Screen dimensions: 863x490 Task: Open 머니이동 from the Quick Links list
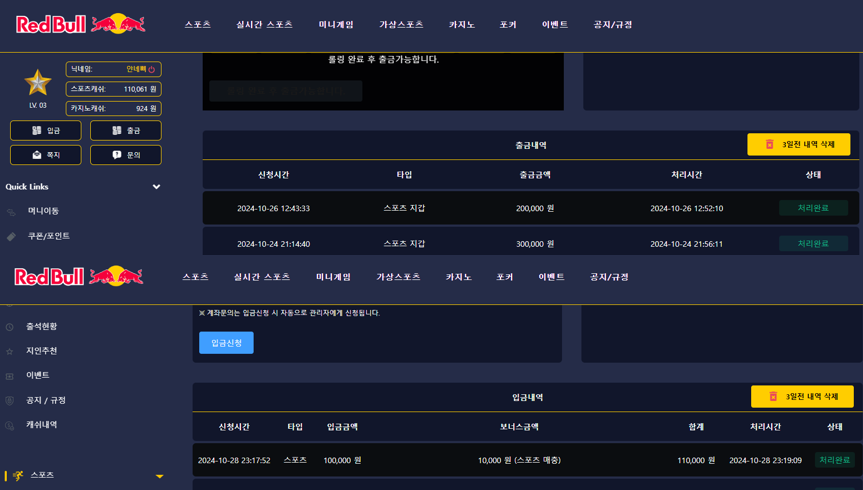click(x=43, y=211)
